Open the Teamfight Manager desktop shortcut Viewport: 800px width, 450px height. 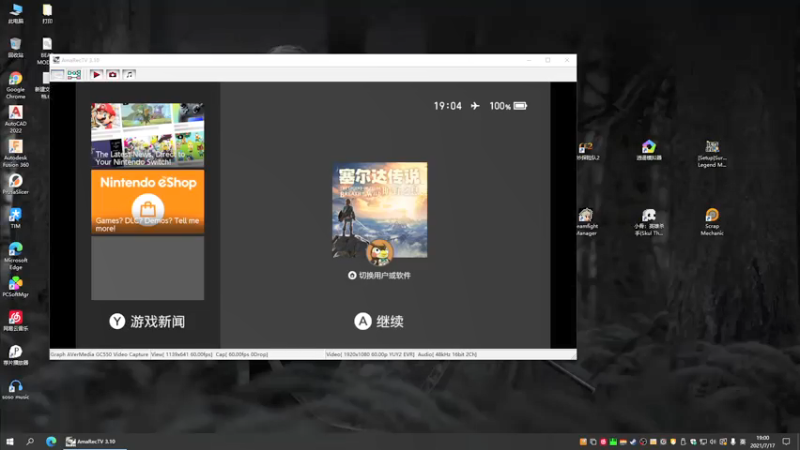point(586,222)
